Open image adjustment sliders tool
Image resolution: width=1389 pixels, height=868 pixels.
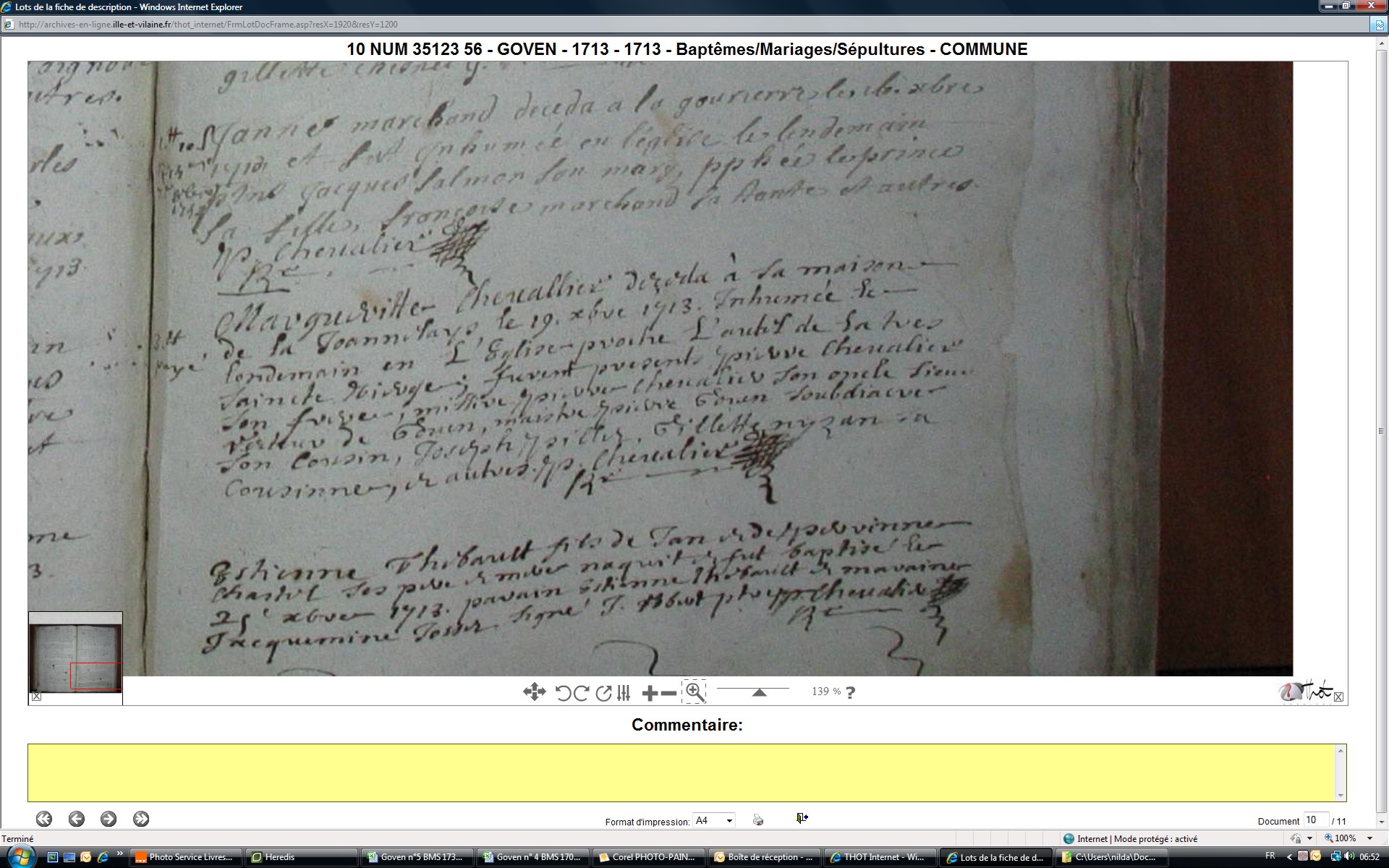(624, 693)
